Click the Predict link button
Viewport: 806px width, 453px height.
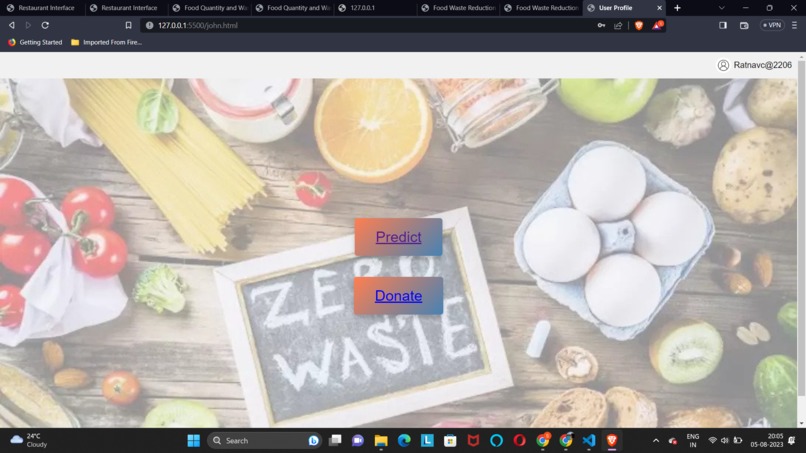pos(398,237)
